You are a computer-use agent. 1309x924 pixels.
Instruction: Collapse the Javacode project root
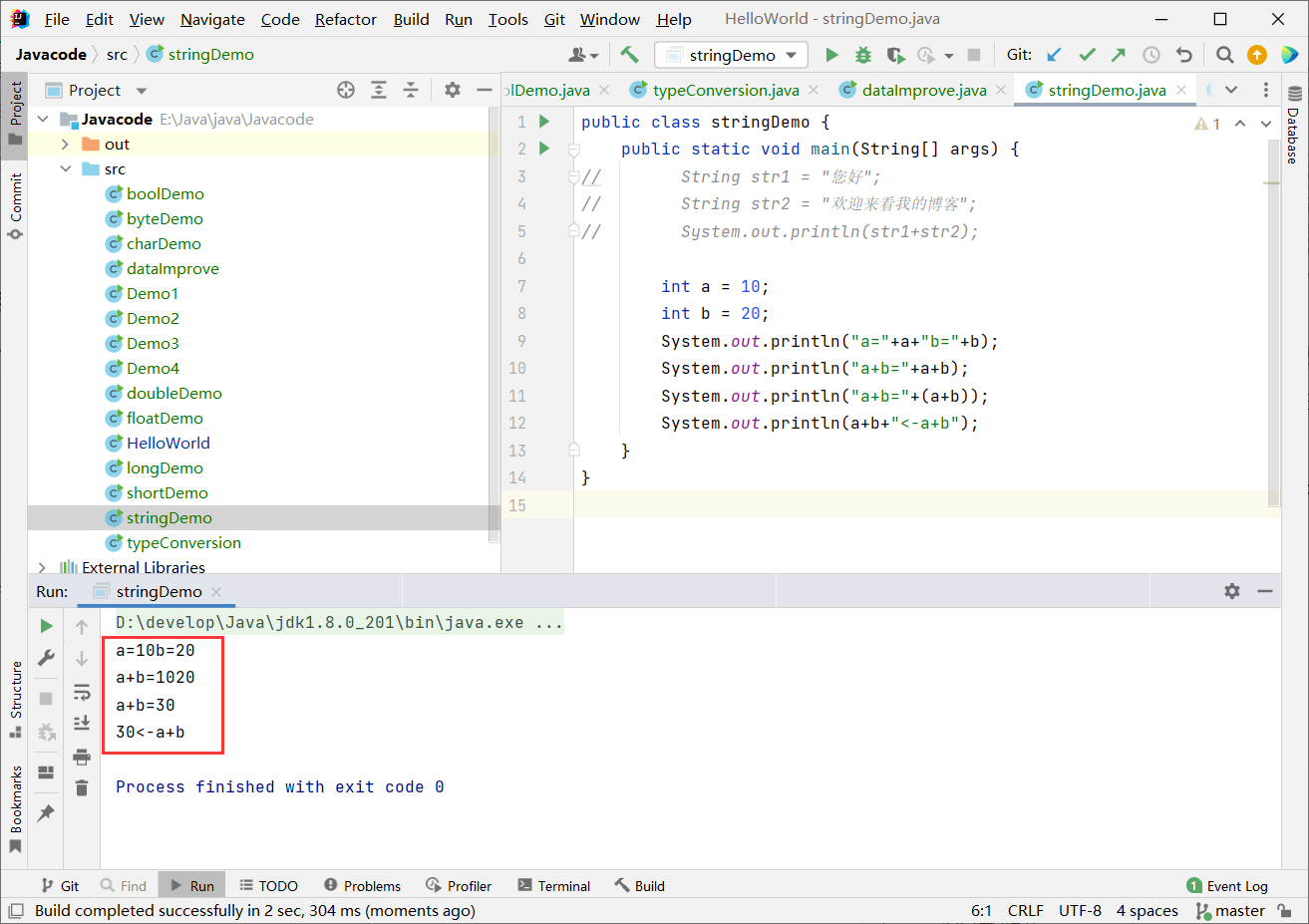(x=43, y=119)
